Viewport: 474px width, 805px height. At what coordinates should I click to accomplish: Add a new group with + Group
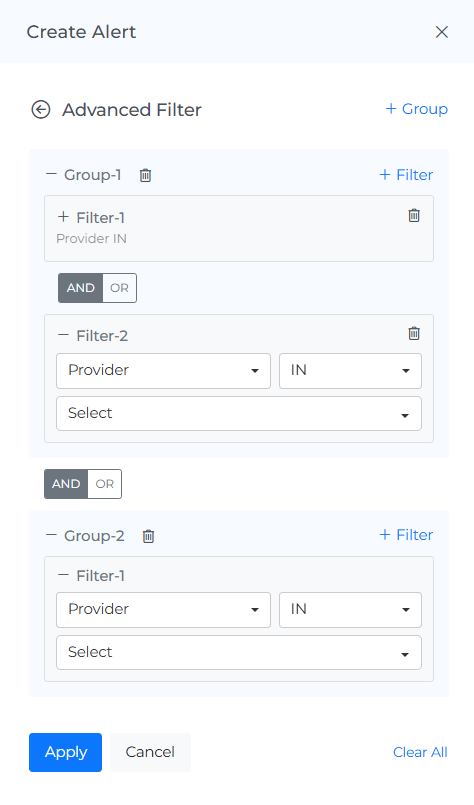point(416,109)
